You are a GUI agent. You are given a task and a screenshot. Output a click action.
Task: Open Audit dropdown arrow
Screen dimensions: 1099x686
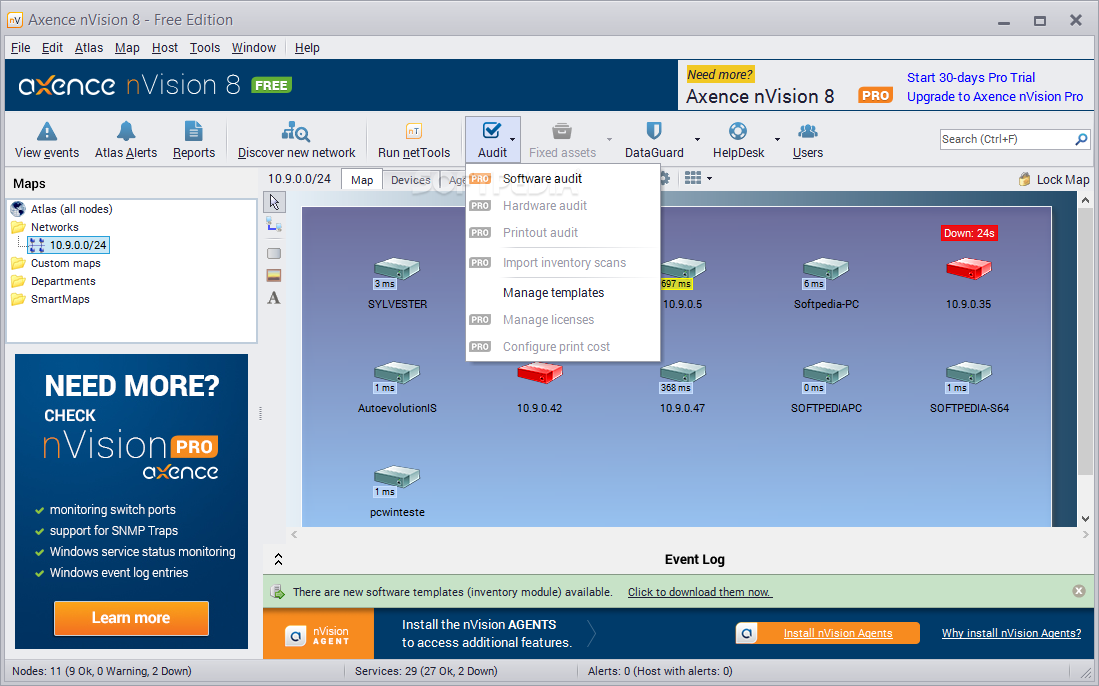pos(512,139)
